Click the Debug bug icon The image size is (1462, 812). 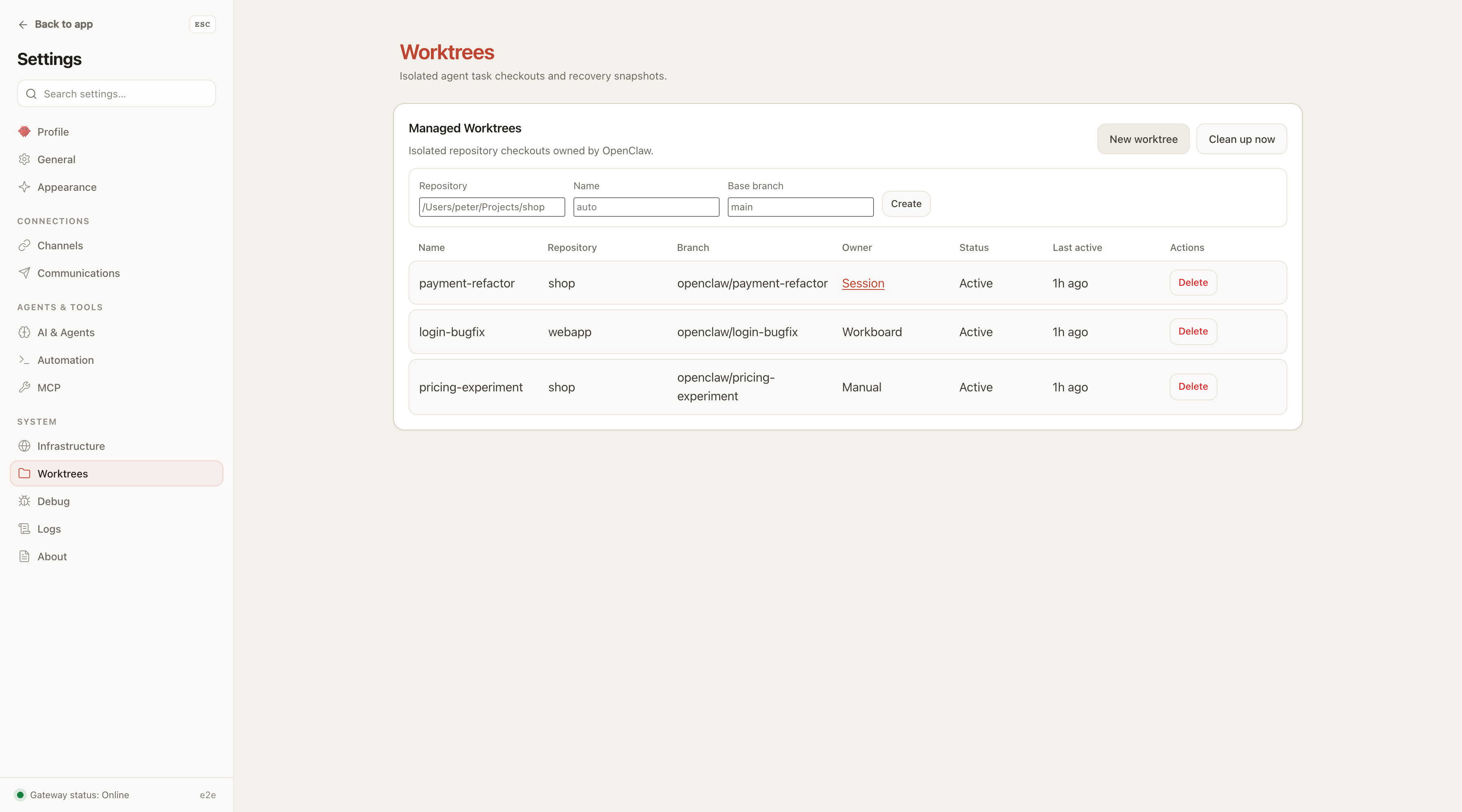coord(24,501)
